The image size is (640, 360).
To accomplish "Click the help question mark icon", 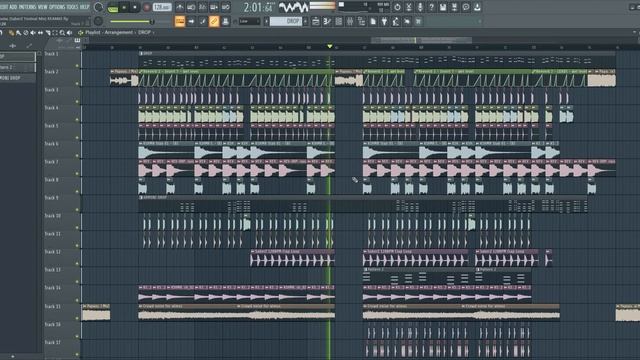I will pyautogui.click(x=431, y=7).
